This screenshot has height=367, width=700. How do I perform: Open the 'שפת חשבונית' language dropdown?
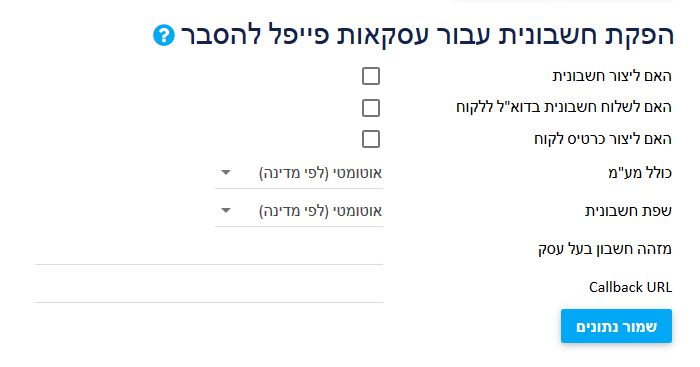(x=299, y=211)
